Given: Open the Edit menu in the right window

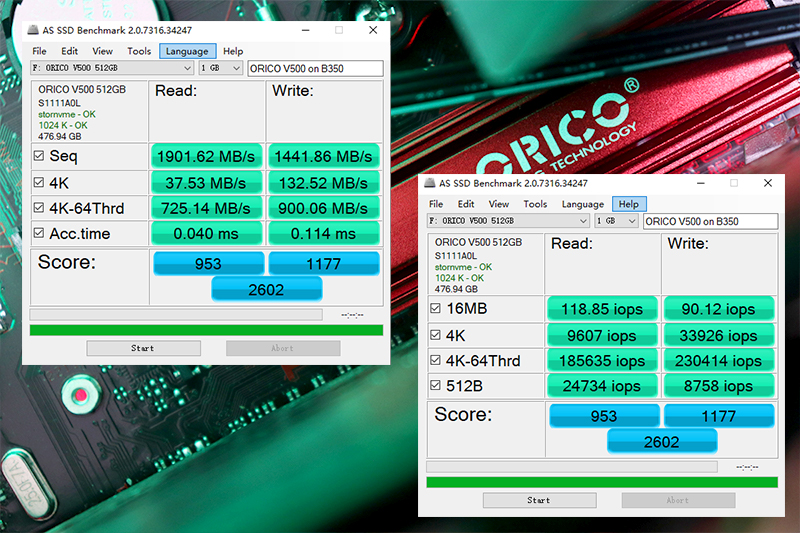Looking at the screenshot, I should pos(466,204).
